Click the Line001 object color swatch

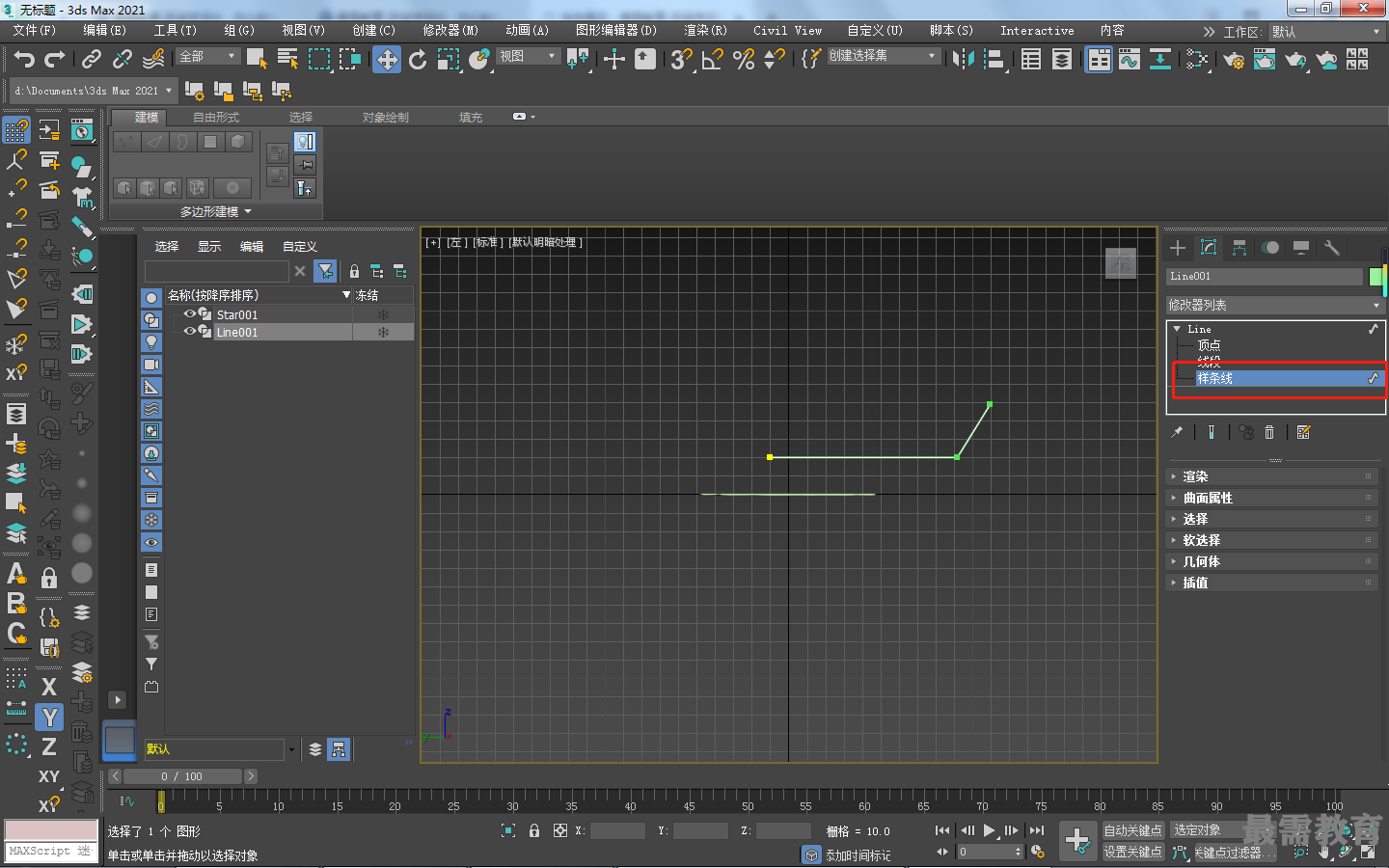(1376, 277)
